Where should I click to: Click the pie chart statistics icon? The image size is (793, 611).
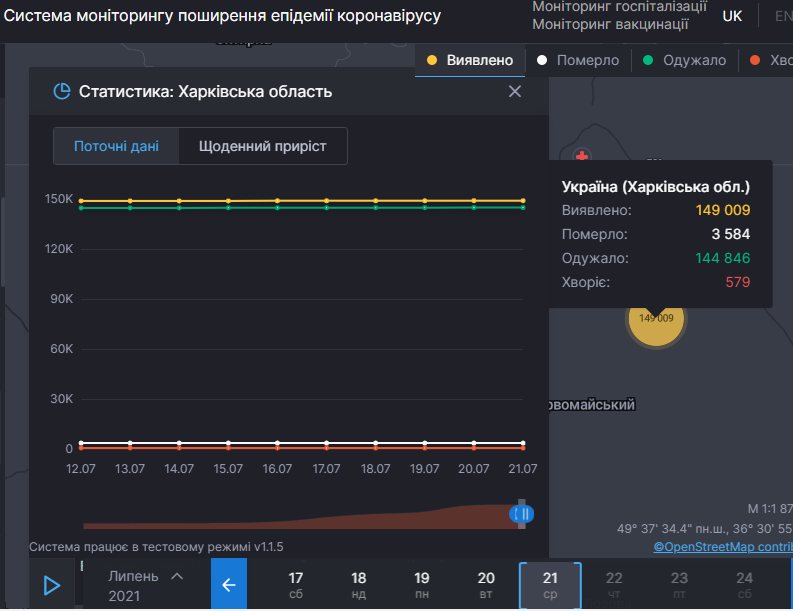tap(61, 92)
